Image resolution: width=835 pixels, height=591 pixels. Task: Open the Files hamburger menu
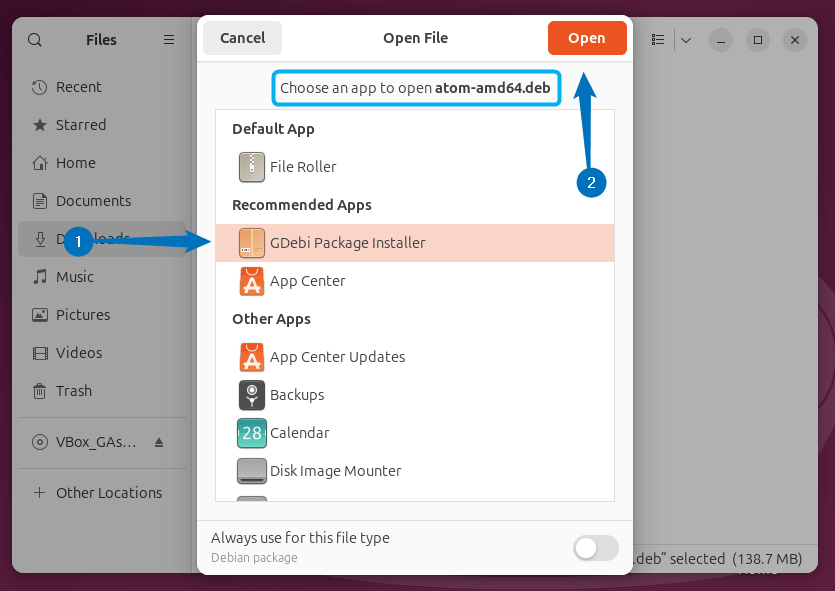click(168, 39)
